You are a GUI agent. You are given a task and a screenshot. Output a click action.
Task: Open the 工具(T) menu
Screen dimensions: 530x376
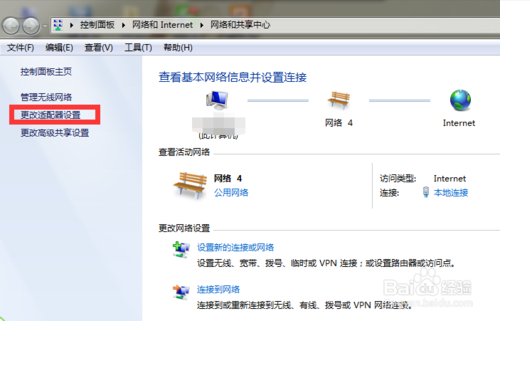coord(138,48)
